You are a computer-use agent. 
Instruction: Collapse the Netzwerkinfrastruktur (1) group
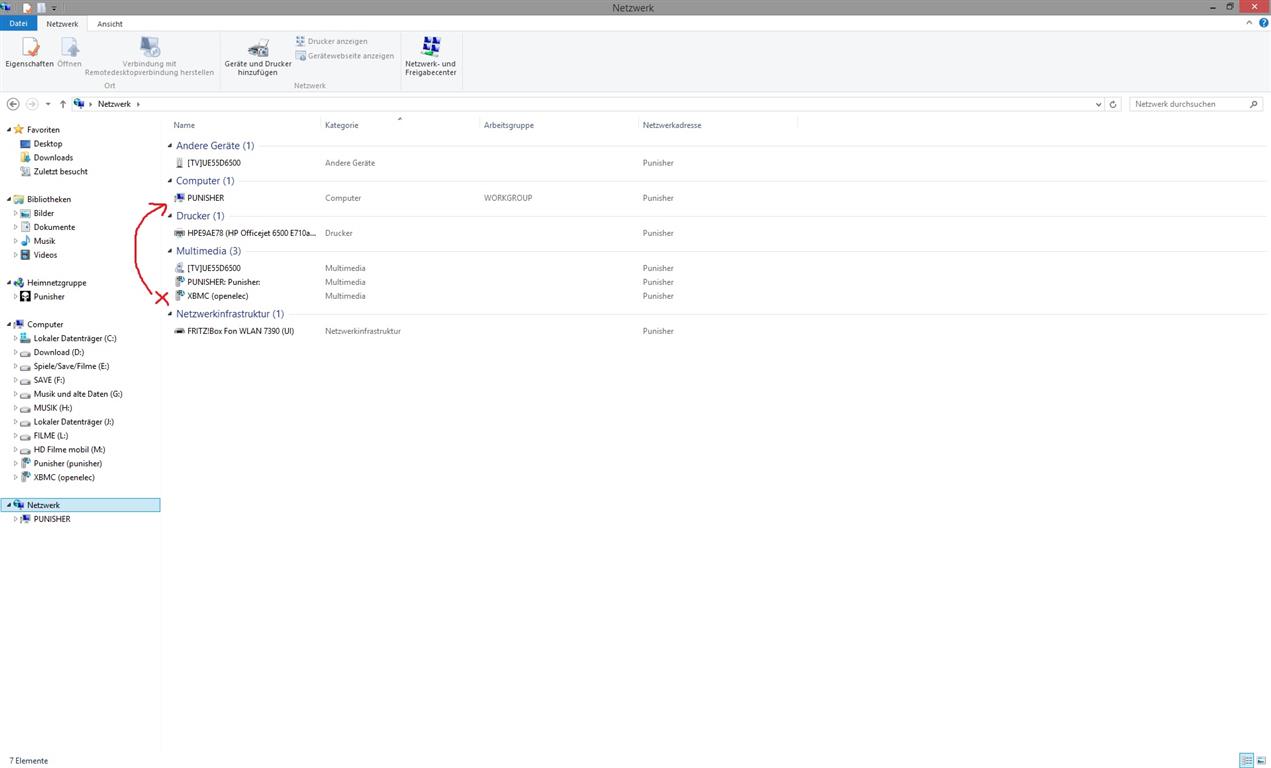[170, 314]
